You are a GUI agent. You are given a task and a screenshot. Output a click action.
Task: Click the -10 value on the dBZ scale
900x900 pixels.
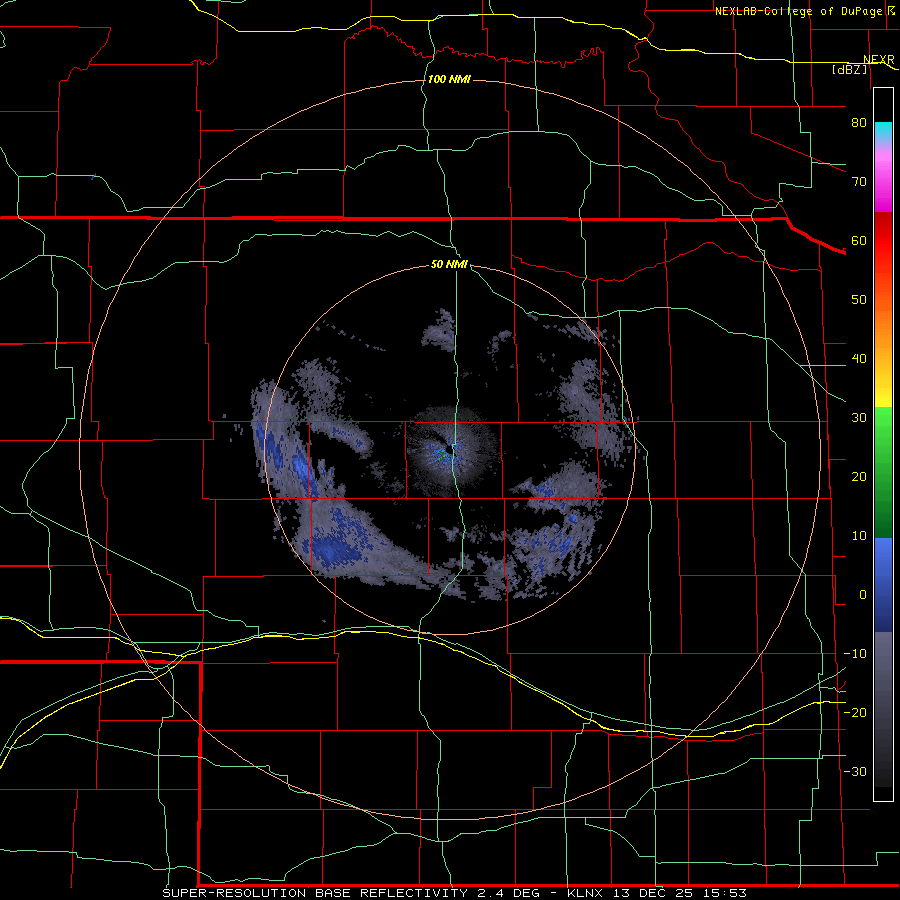[x=855, y=654]
